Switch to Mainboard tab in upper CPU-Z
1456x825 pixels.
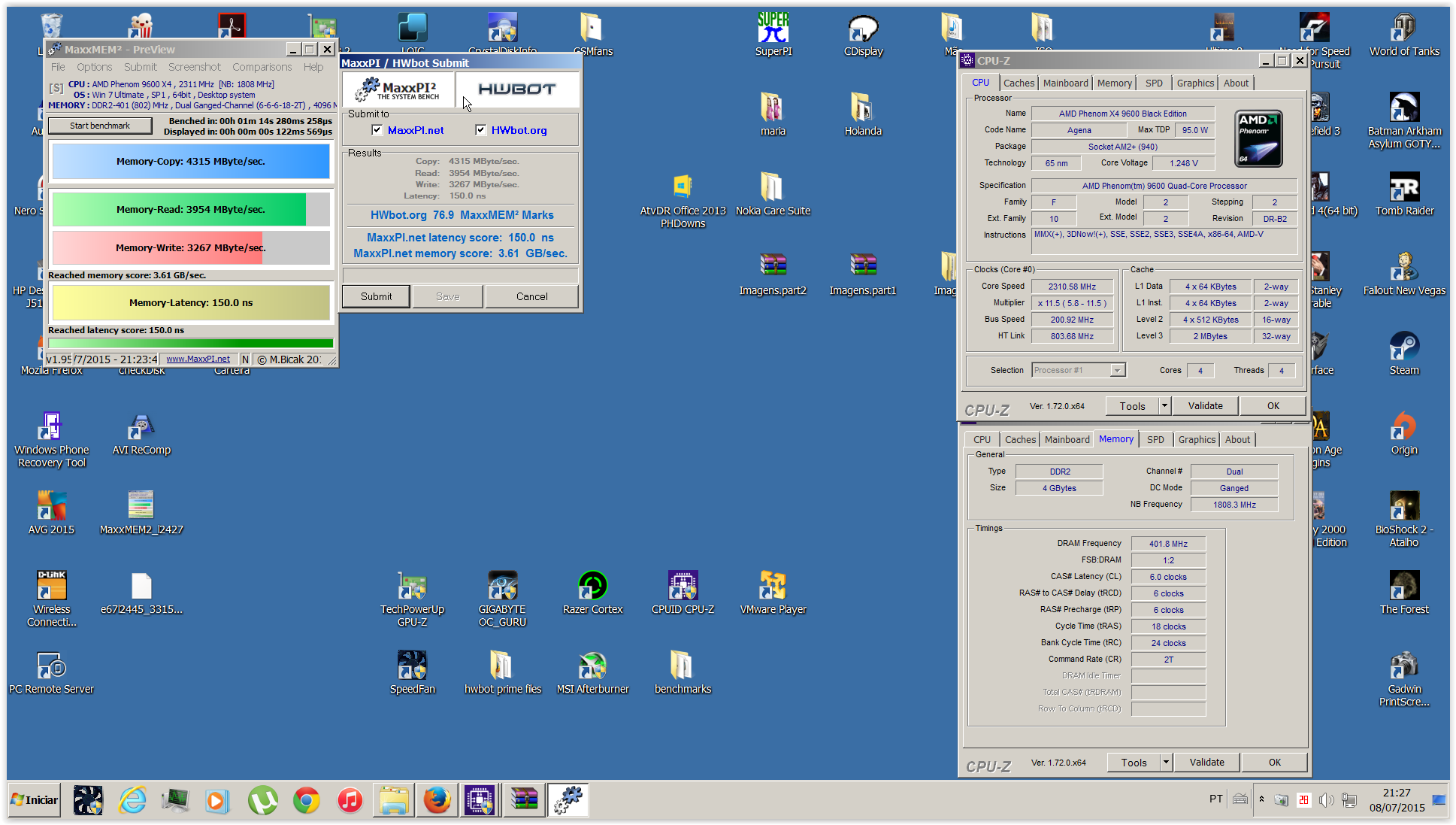pos(1065,83)
